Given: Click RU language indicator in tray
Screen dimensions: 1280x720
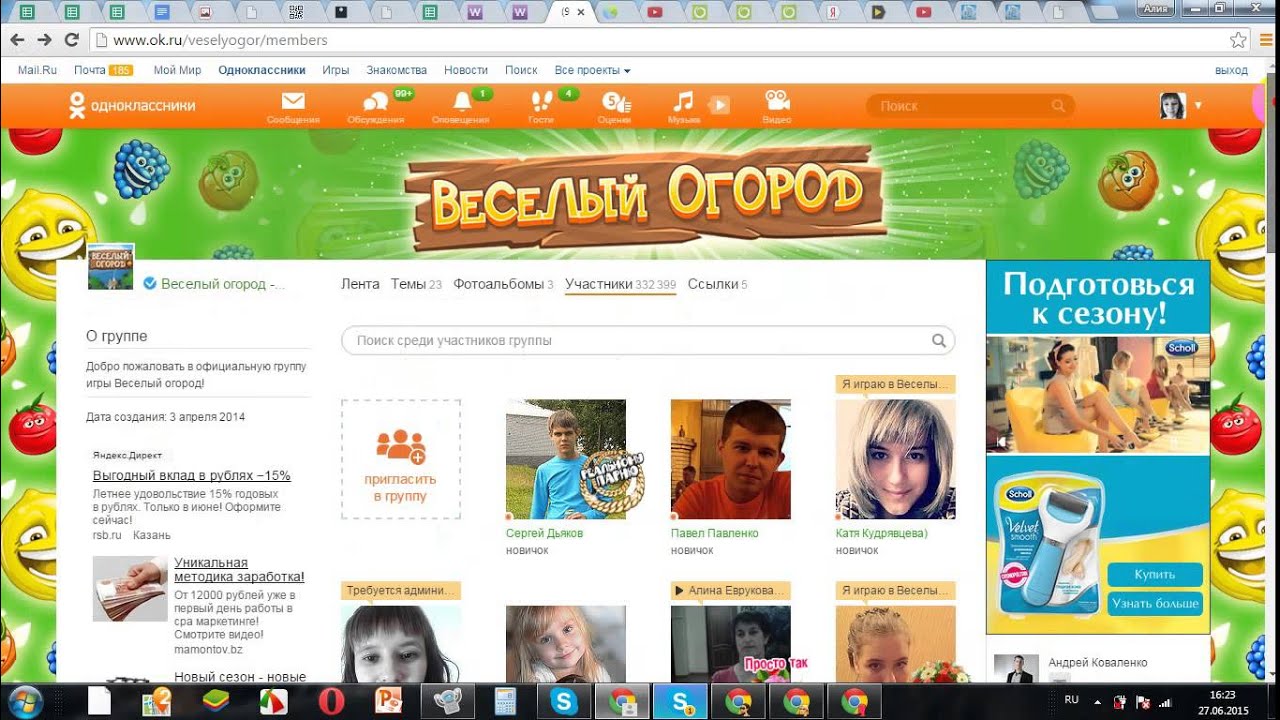Looking at the screenshot, I should pyautogui.click(x=1072, y=700).
